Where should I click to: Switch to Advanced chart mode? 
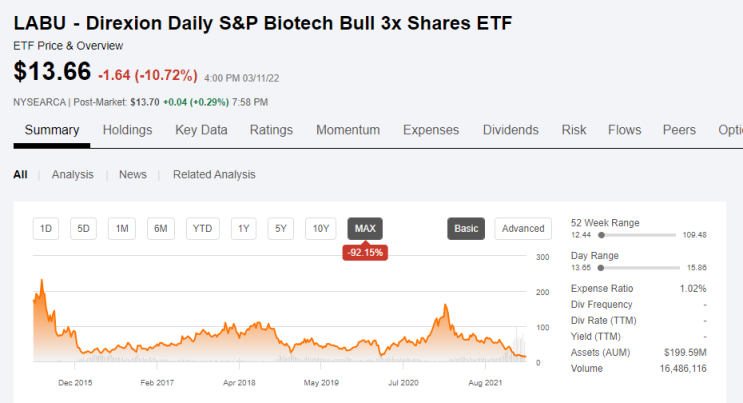[523, 229]
